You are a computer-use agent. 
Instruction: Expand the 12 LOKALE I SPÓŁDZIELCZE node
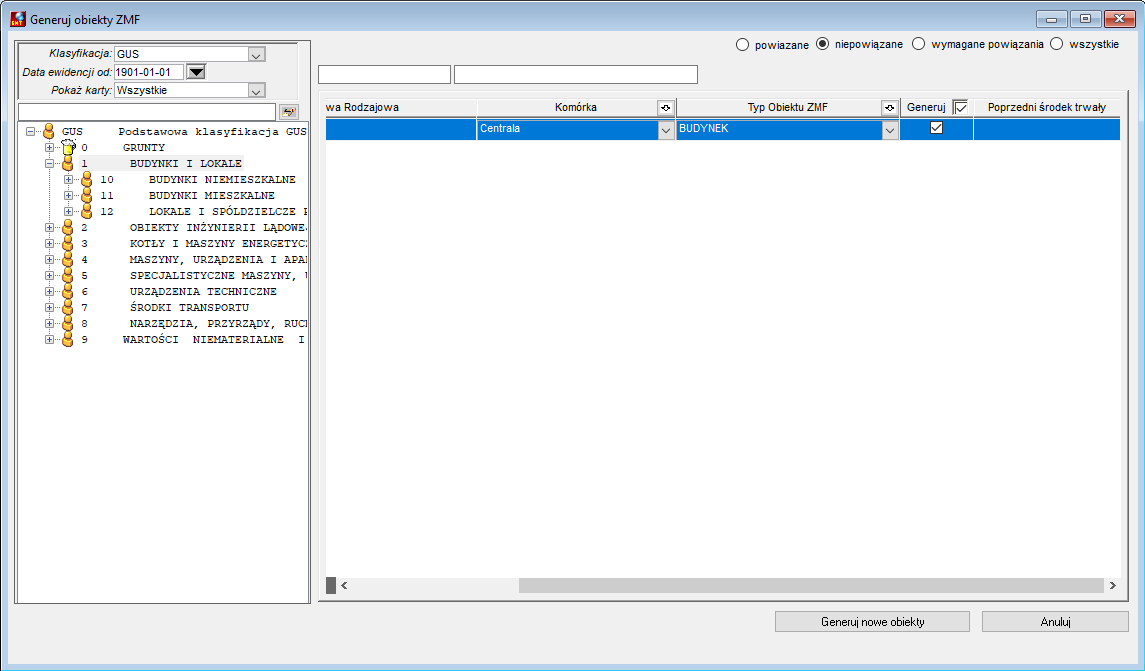coord(68,212)
